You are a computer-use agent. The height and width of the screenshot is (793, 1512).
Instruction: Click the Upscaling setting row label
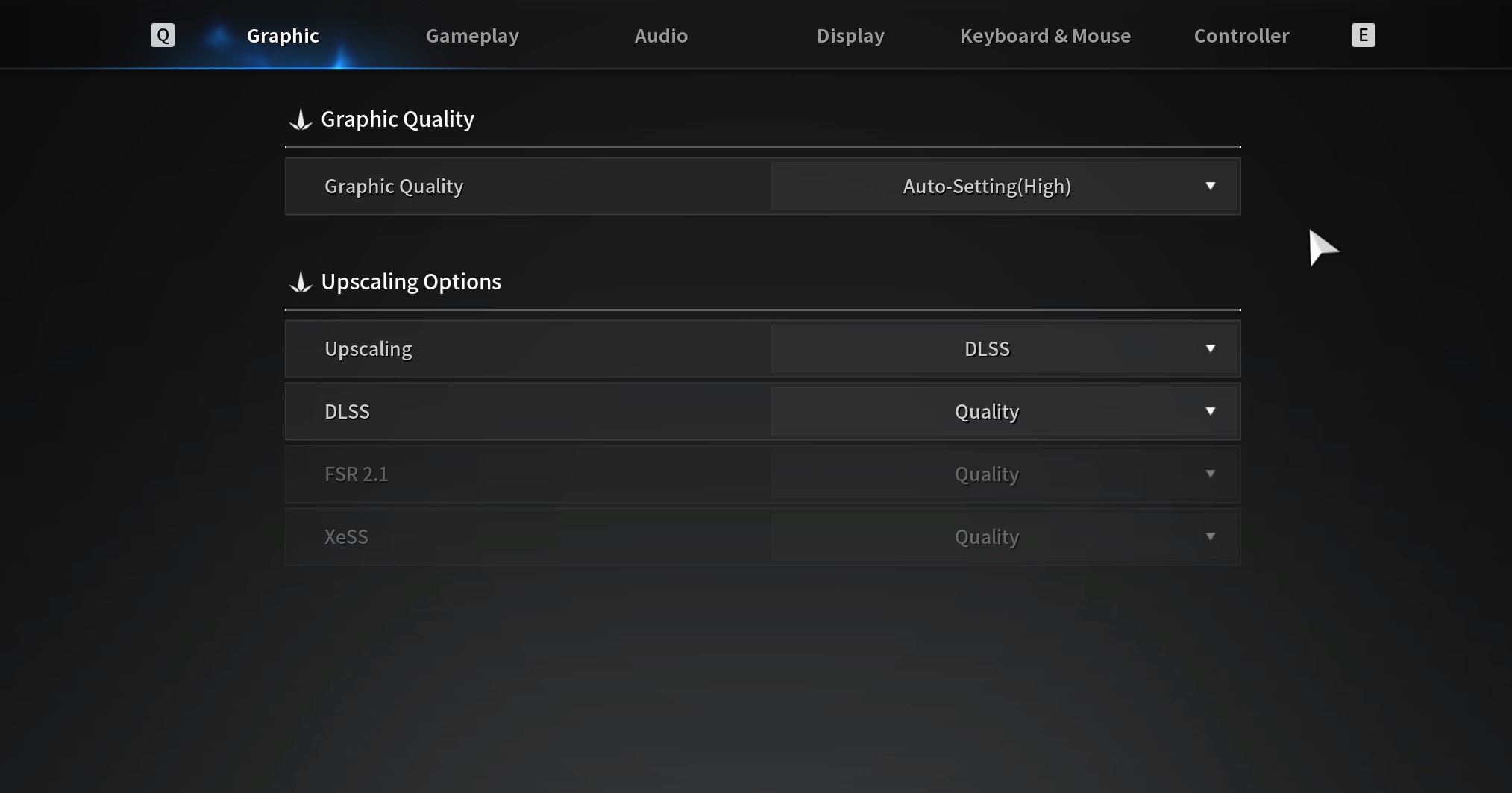[x=368, y=349]
